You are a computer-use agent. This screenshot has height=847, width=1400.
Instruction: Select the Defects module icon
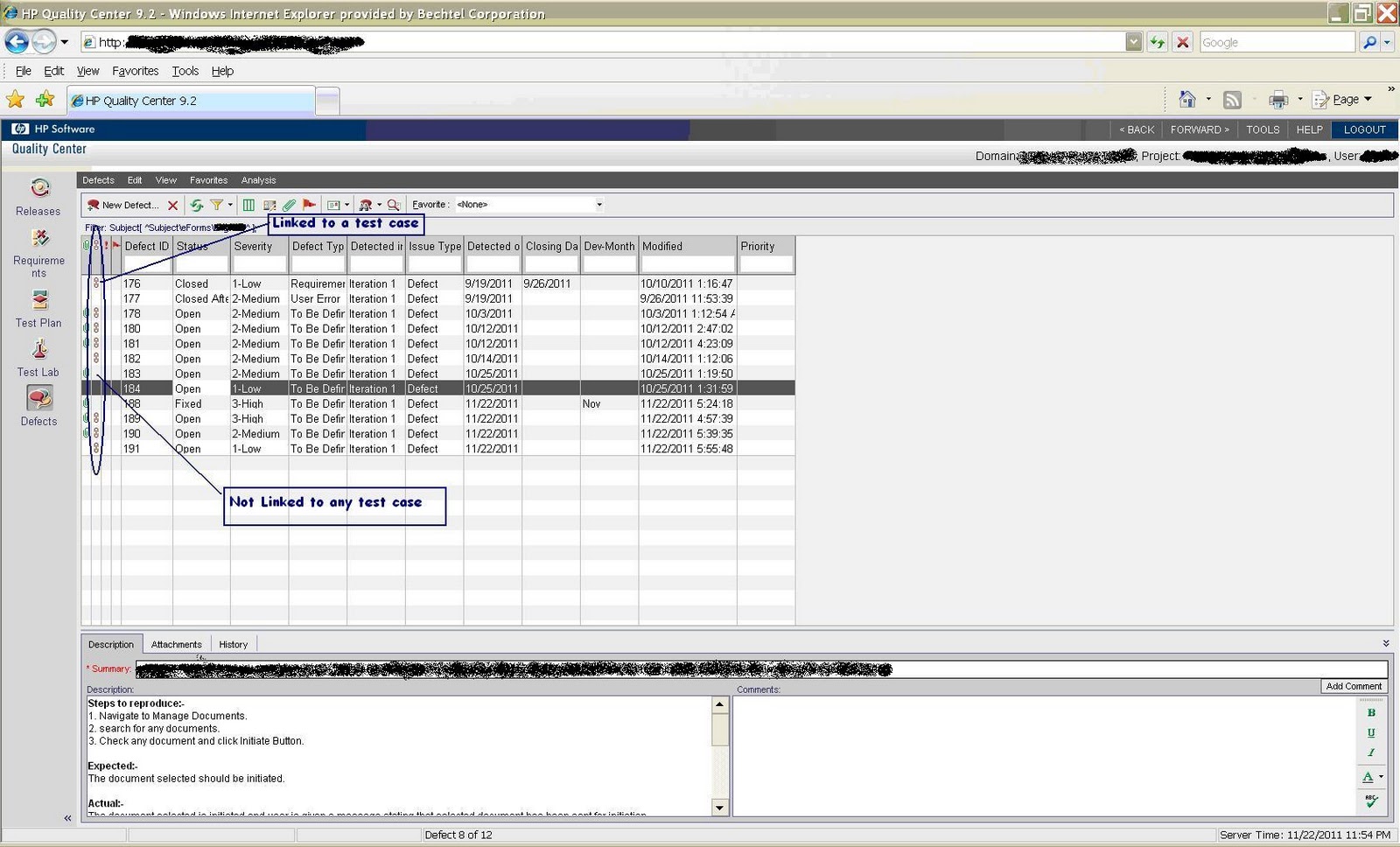click(39, 398)
